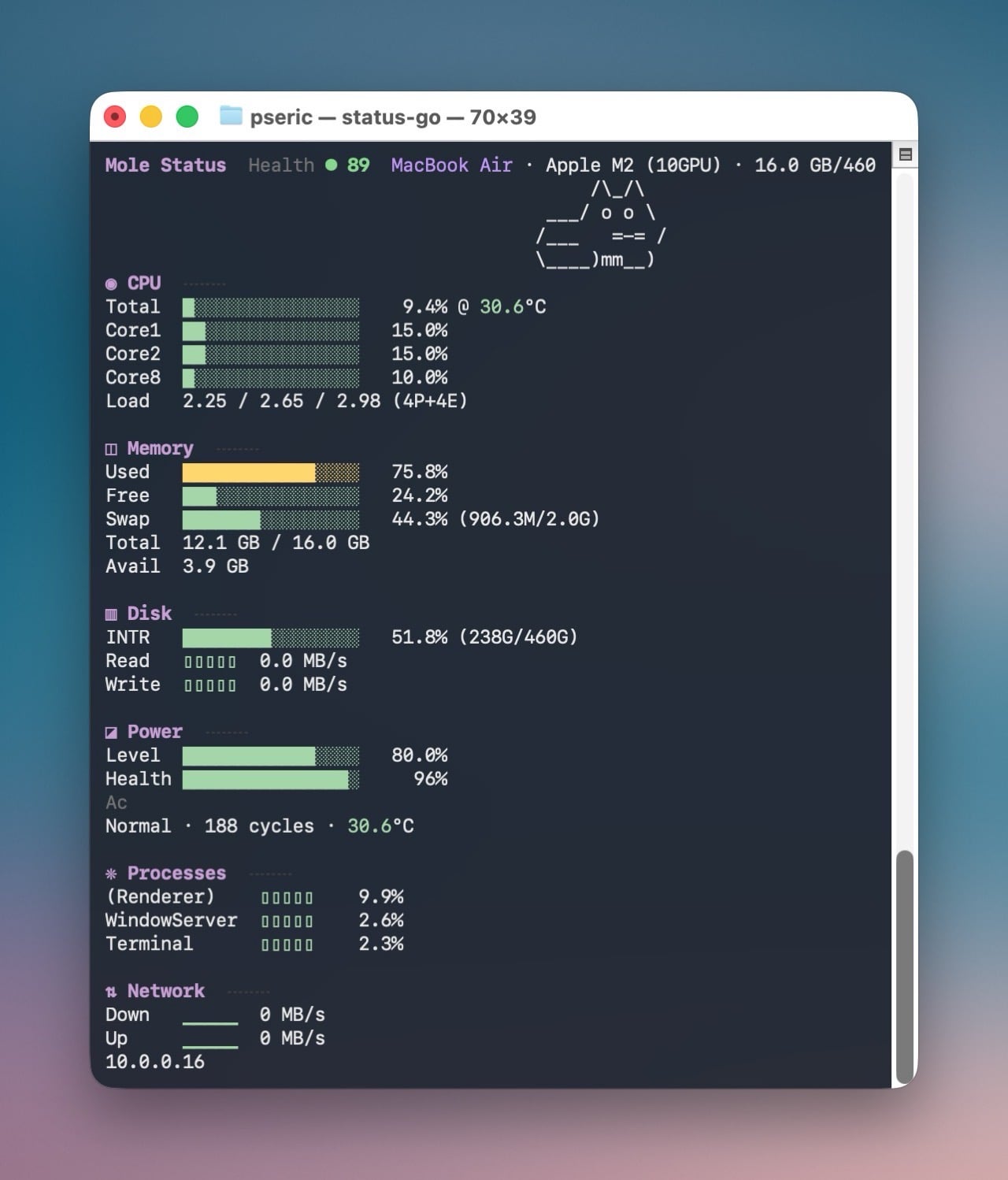The image size is (1008, 1180).
Task: Minimize the window with yellow button
Action: [x=151, y=117]
